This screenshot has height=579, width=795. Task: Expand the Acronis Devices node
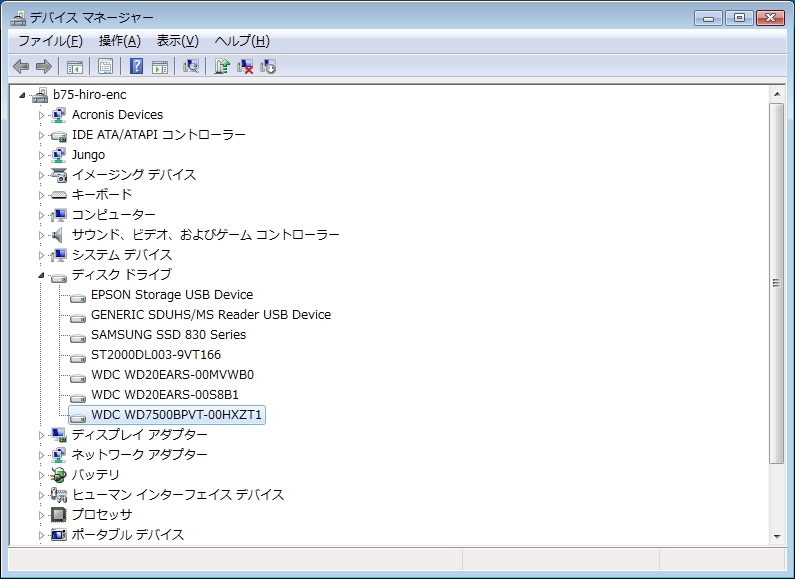click(41, 115)
